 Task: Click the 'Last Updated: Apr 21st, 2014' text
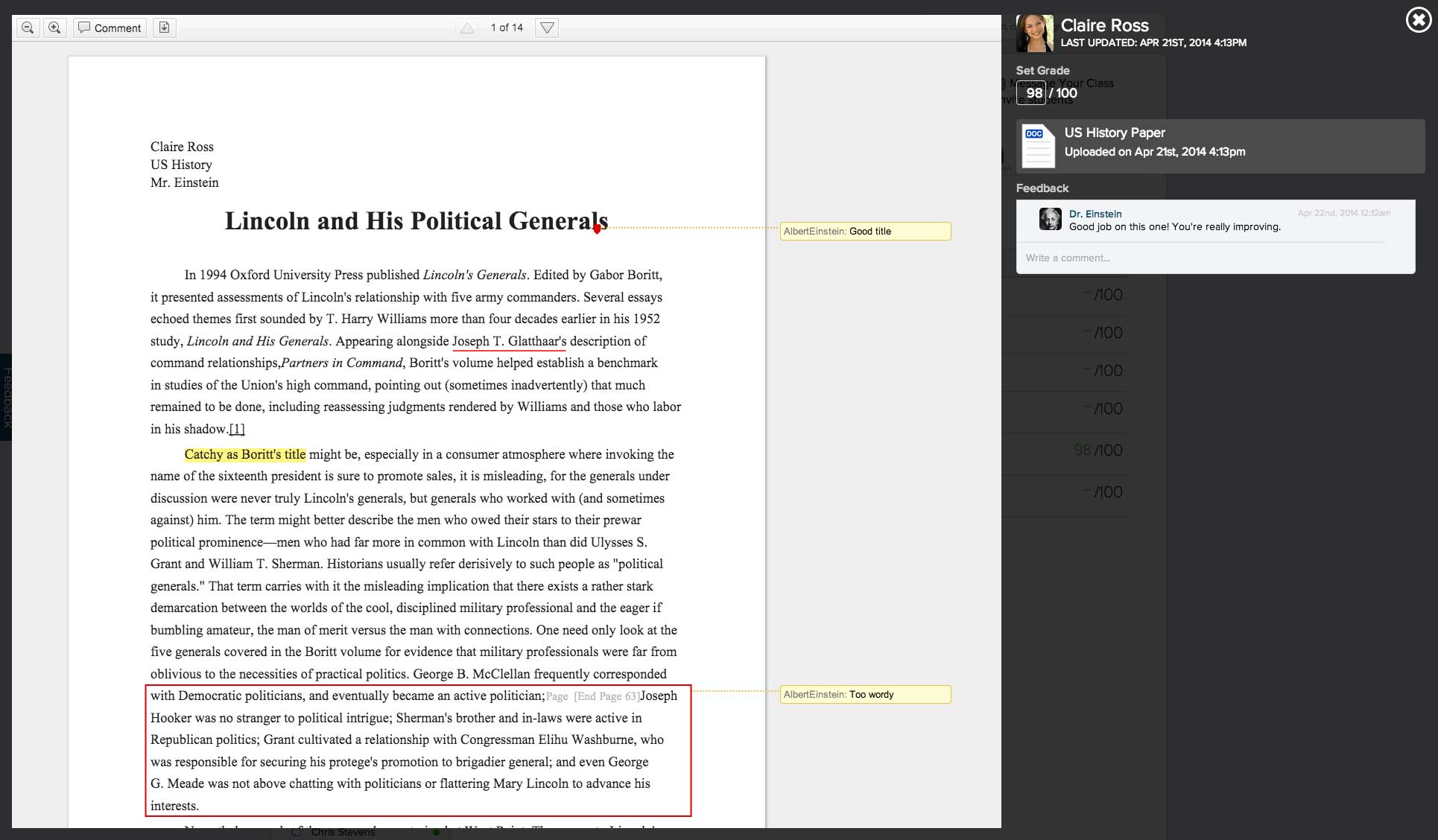point(1153,42)
